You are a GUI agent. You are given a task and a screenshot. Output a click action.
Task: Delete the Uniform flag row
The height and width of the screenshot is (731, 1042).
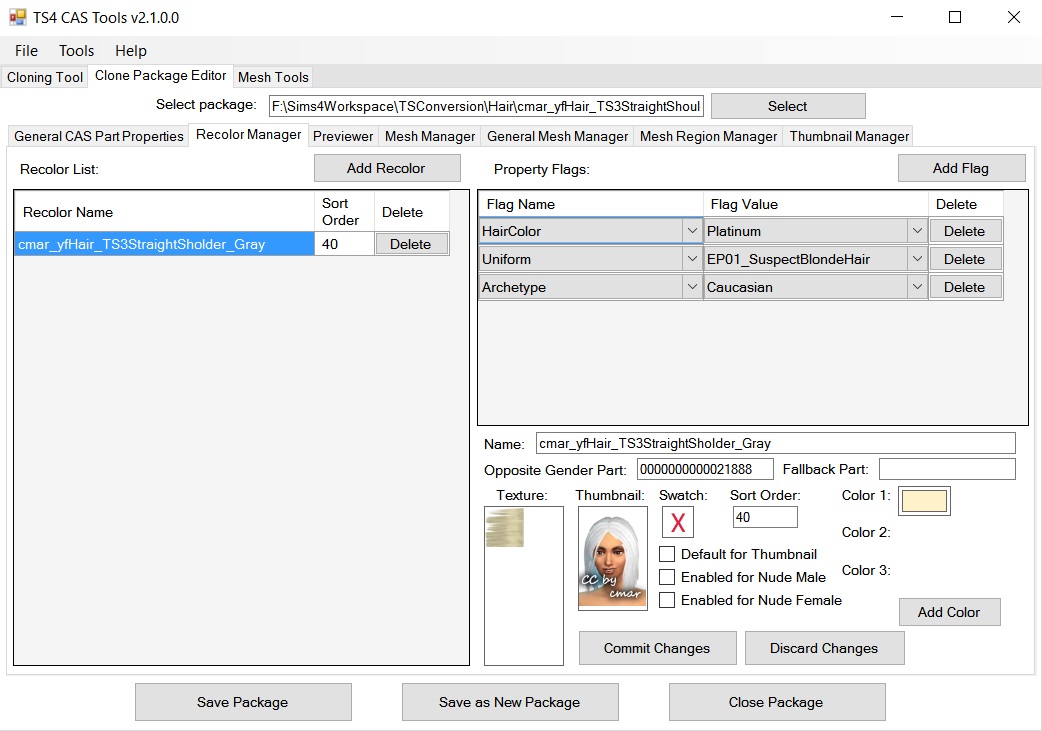point(964,259)
